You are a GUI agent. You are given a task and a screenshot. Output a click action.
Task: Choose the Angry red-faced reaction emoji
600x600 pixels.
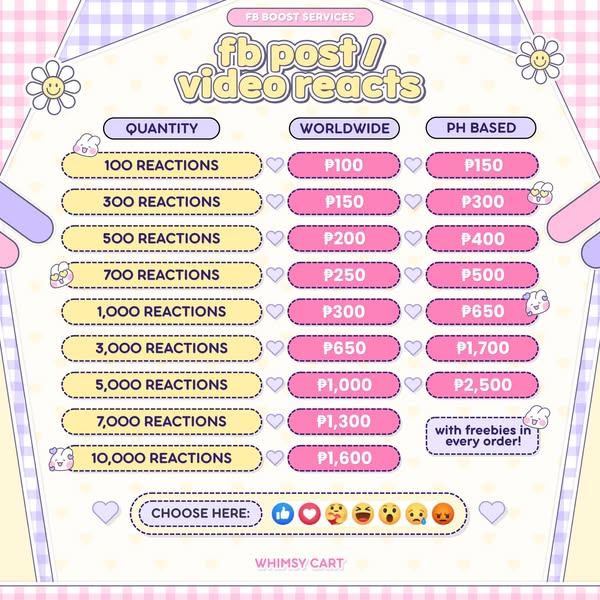443,514
